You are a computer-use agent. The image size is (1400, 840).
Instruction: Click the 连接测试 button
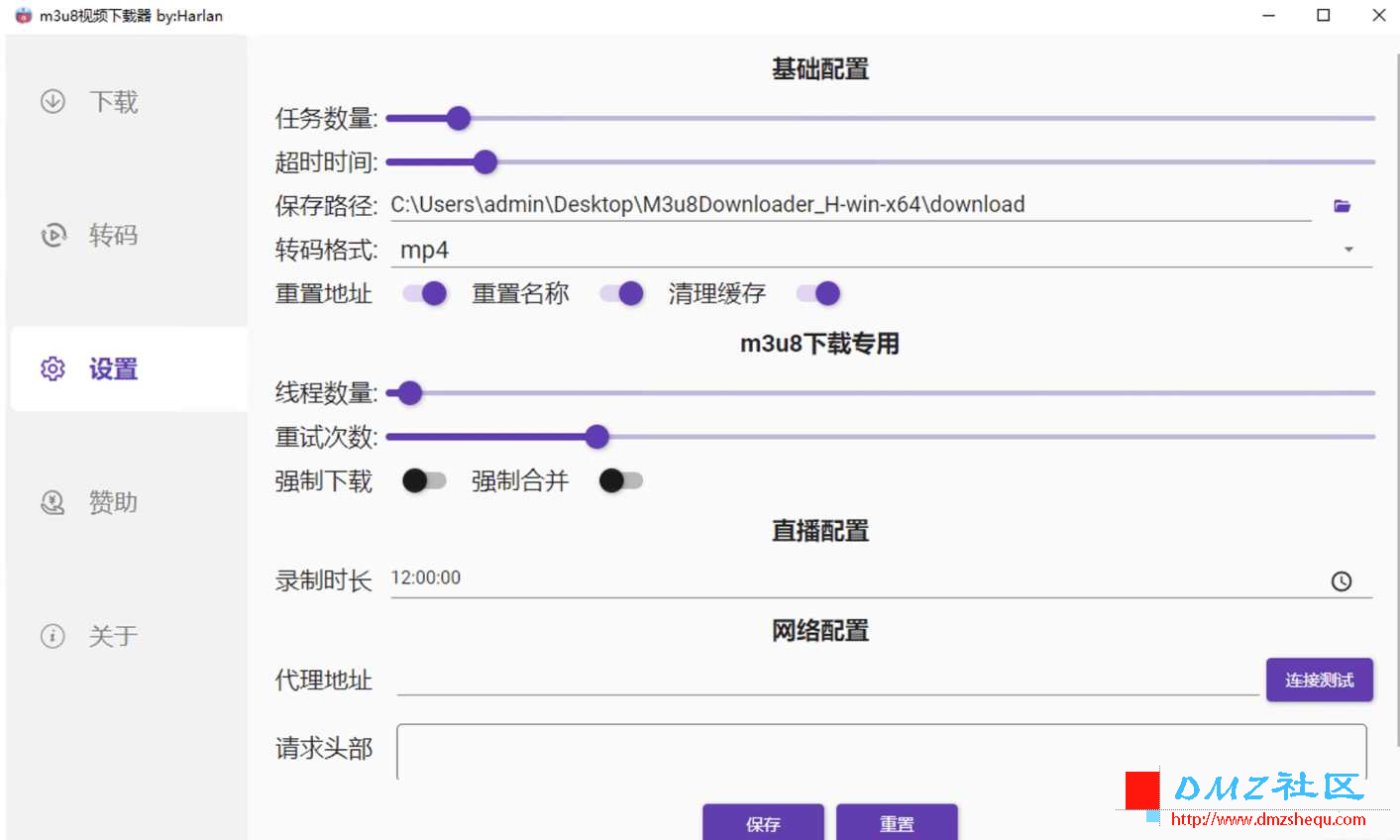1319,680
